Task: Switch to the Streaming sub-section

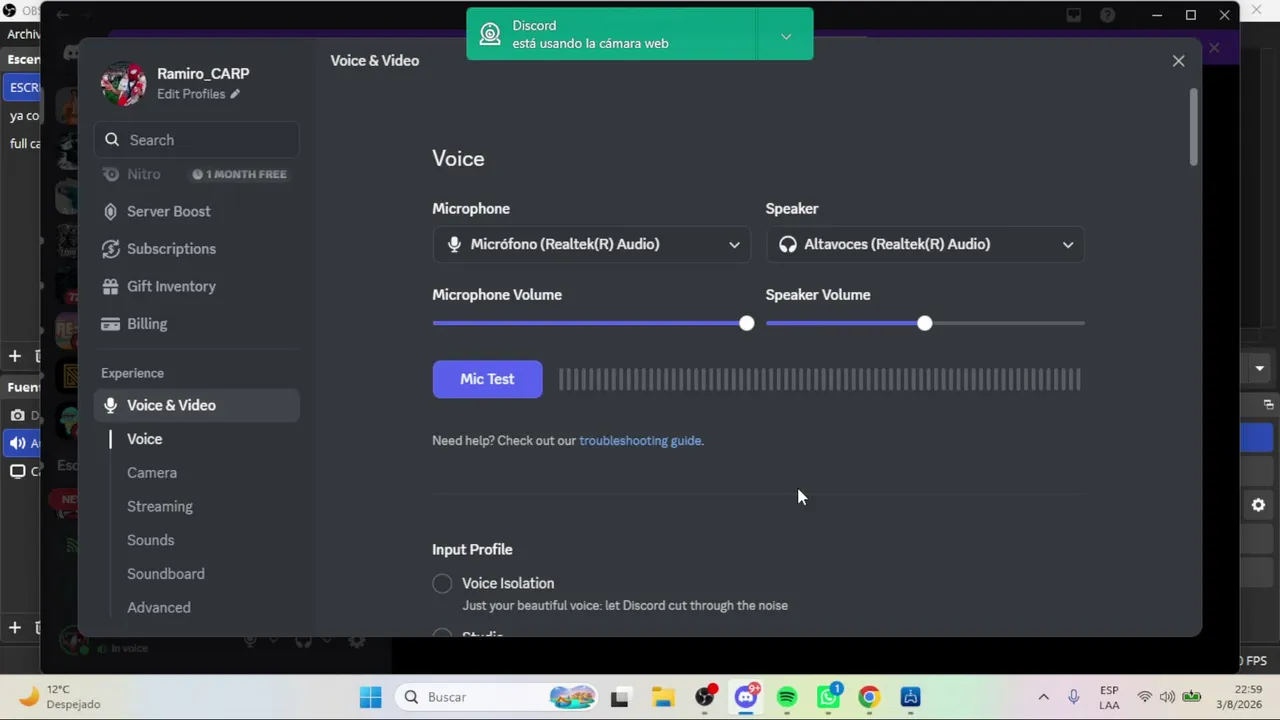Action: (x=160, y=507)
